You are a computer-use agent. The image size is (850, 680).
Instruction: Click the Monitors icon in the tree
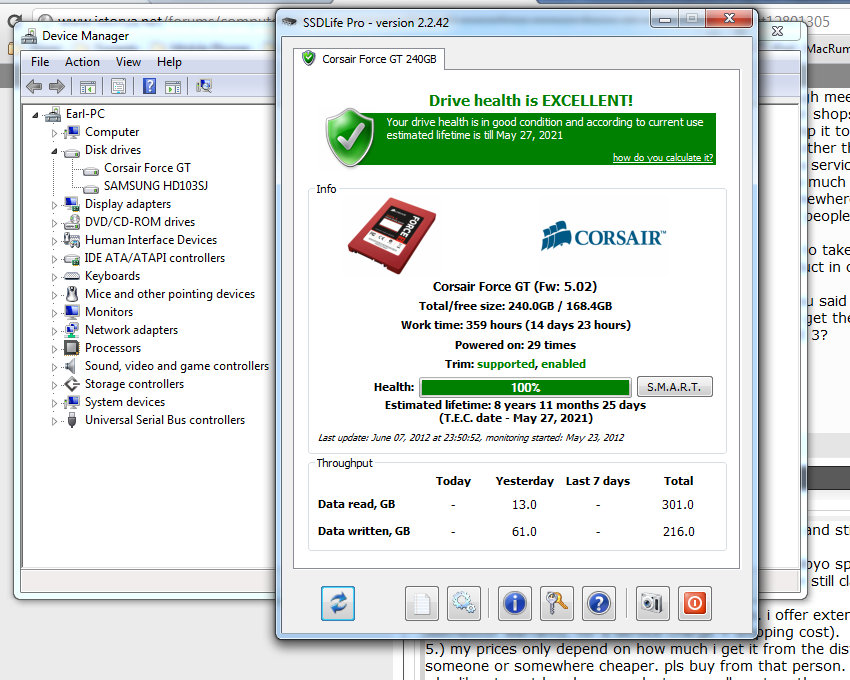[x=72, y=311]
